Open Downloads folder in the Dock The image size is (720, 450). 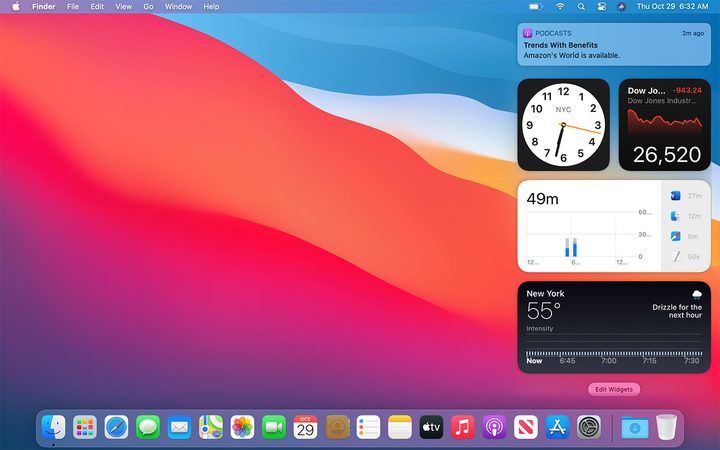click(635, 427)
